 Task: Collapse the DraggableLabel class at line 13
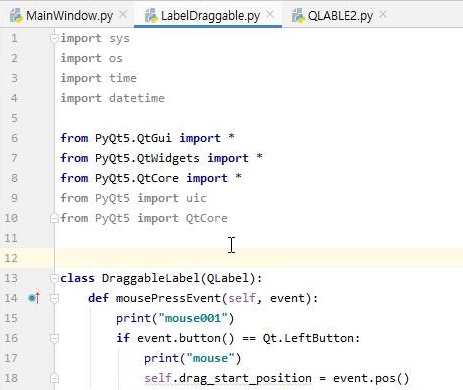tap(54, 278)
